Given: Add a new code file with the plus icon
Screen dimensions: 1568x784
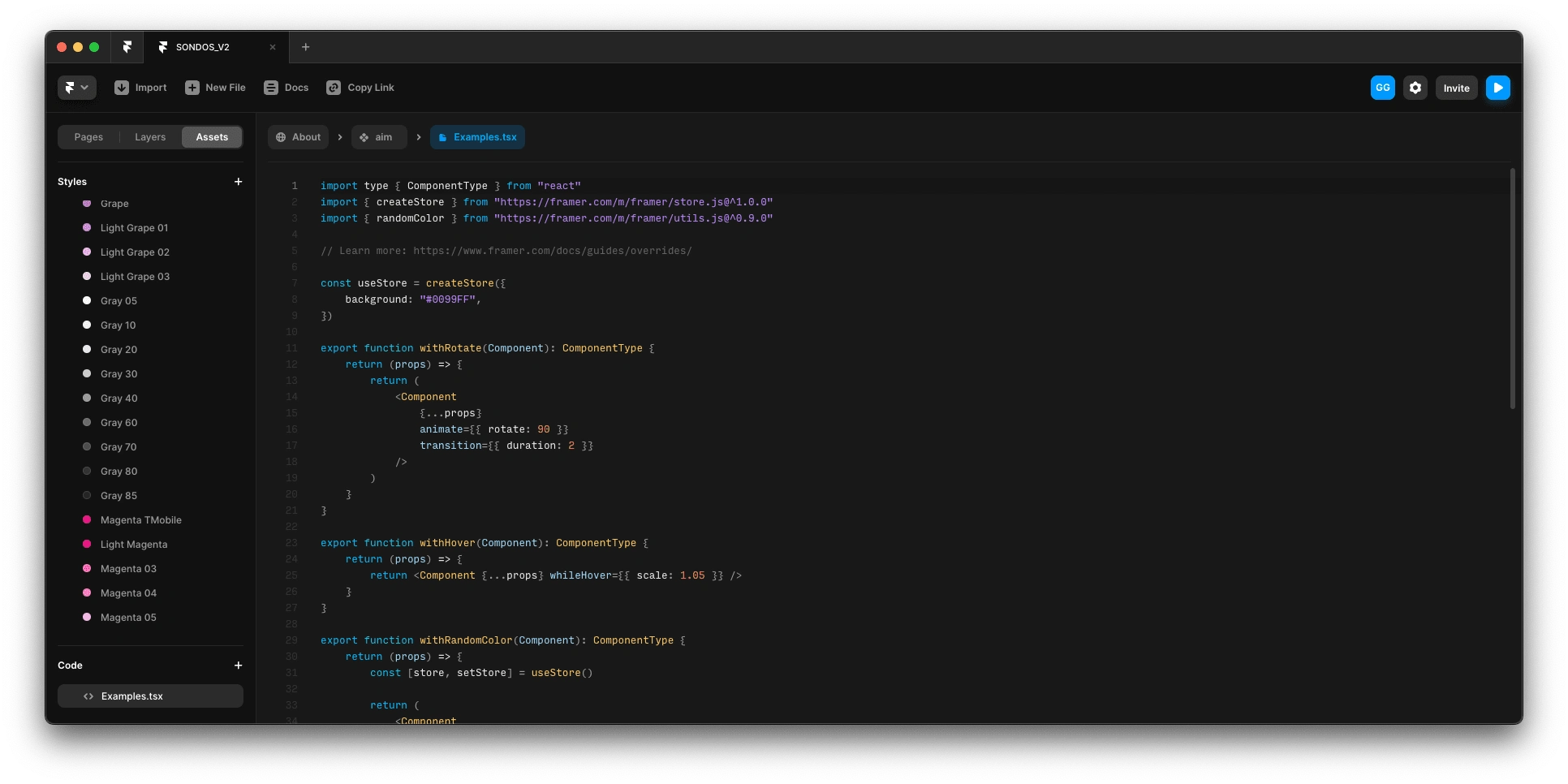Looking at the screenshot, I should coord(238,666).
